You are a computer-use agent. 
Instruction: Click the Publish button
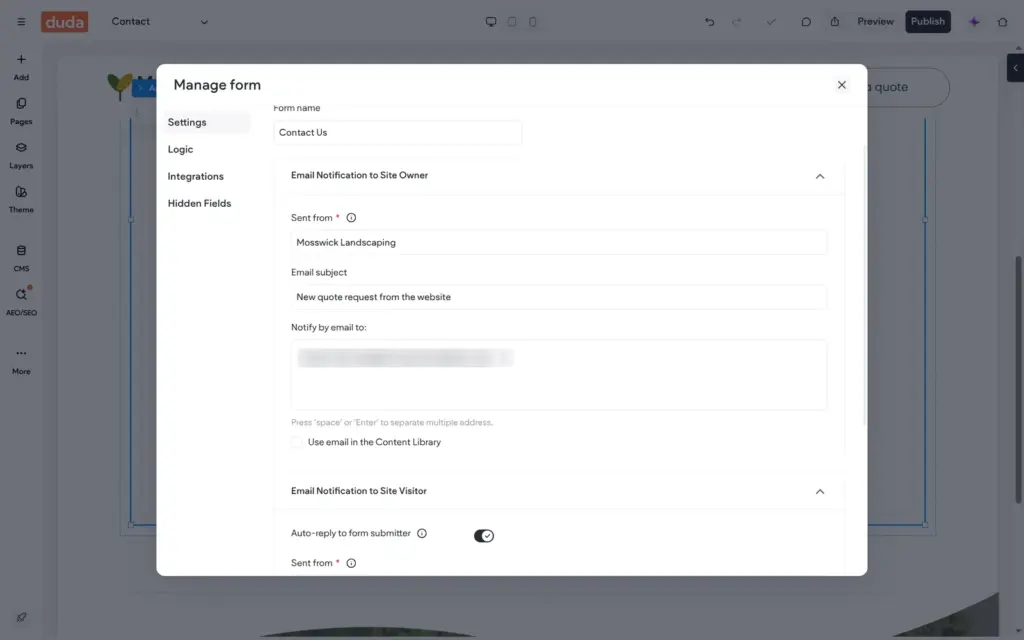pyautogui.click(x=928, y=22)
